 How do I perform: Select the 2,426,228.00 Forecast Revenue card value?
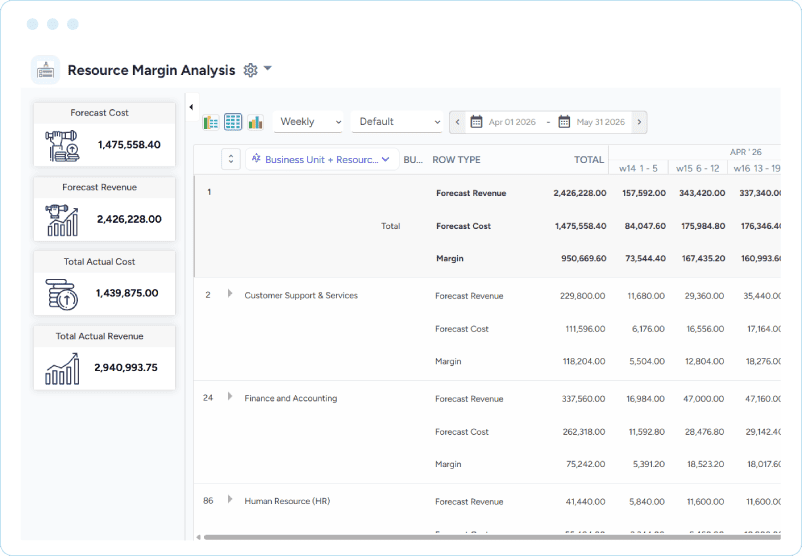[x=129, y=219]
